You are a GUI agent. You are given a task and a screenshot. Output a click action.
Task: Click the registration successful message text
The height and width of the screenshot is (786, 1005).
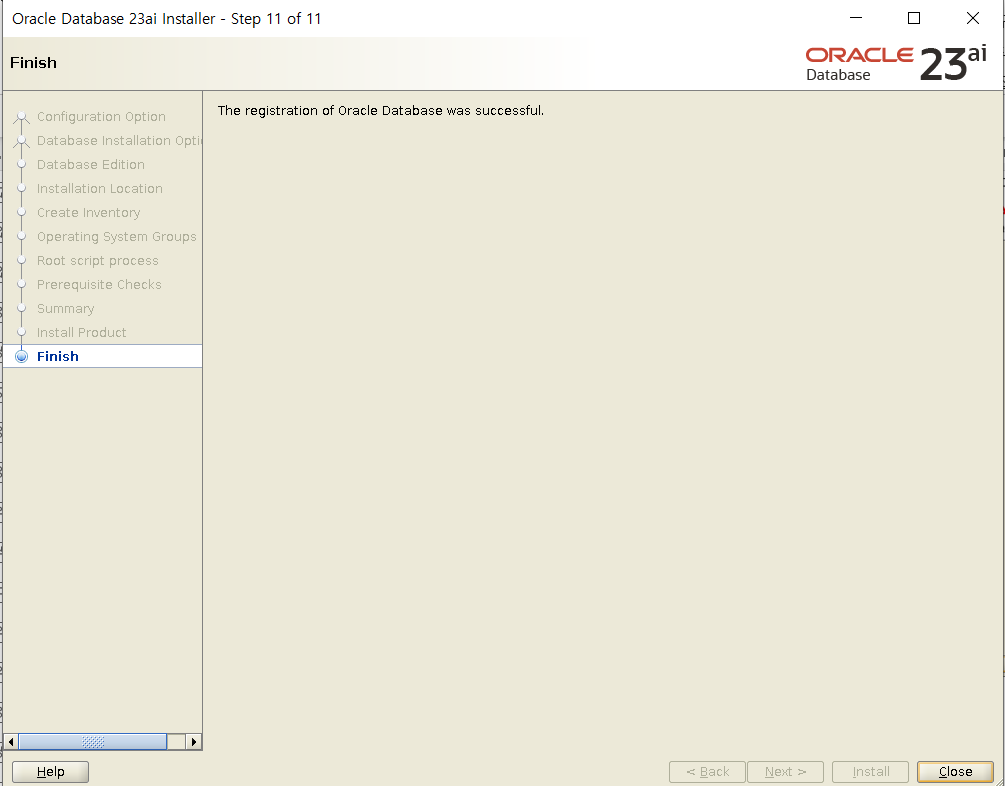pos(381,110)
